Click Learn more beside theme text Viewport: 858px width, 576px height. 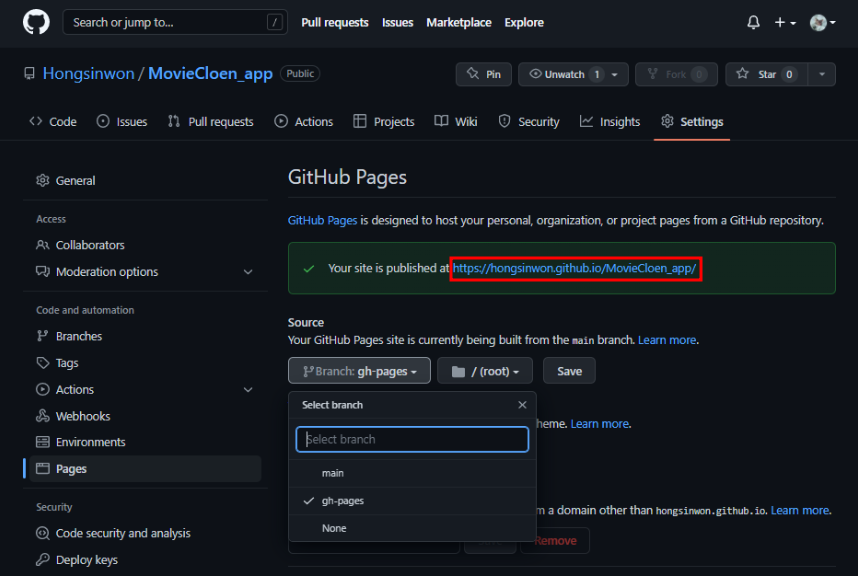point(600,424)
